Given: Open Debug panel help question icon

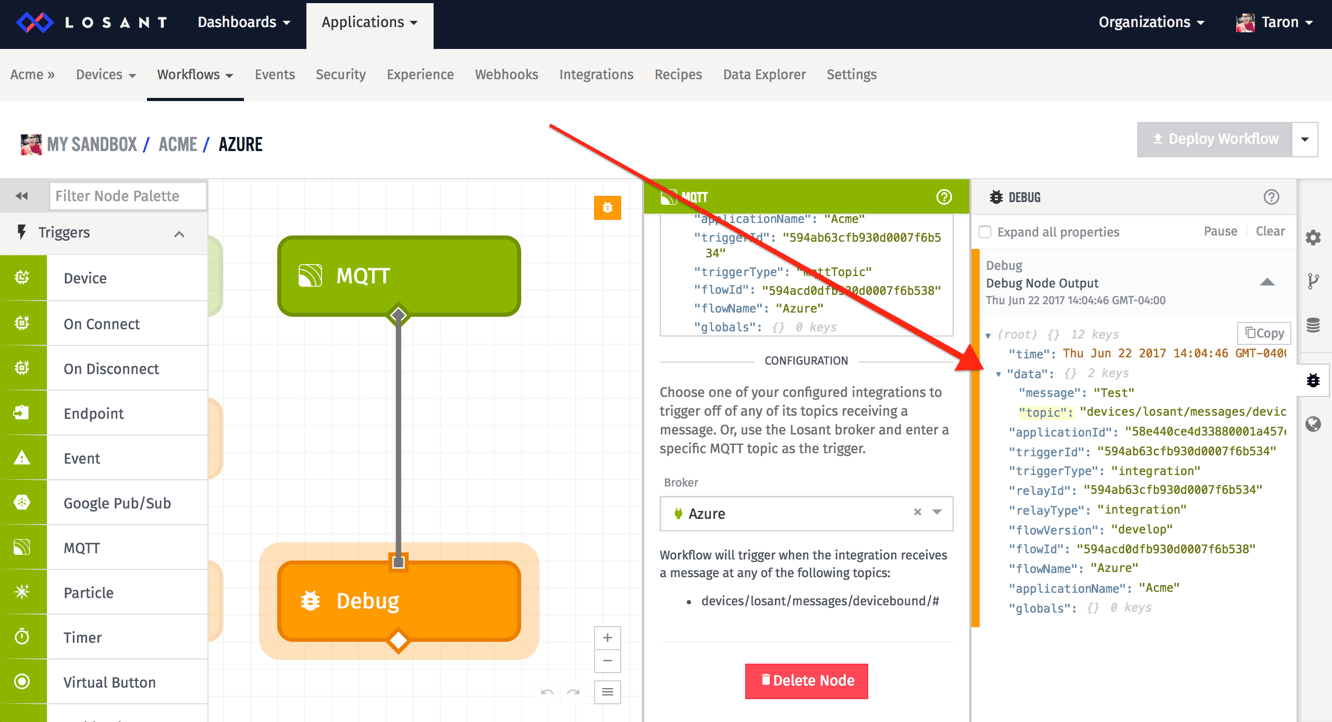Looking at the screenshot, I should 1271,197.
